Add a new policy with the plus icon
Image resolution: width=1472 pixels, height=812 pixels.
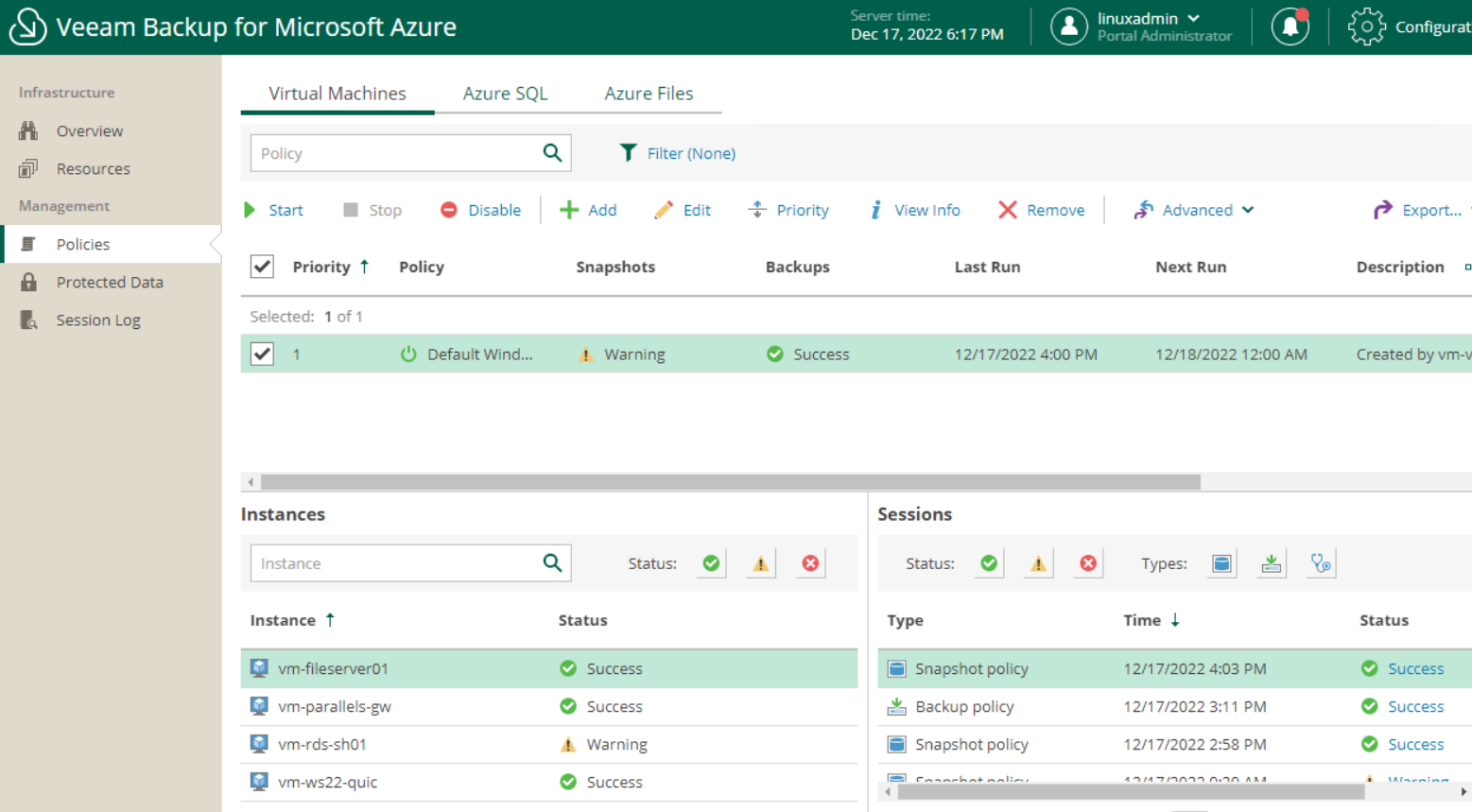[588, 210]
